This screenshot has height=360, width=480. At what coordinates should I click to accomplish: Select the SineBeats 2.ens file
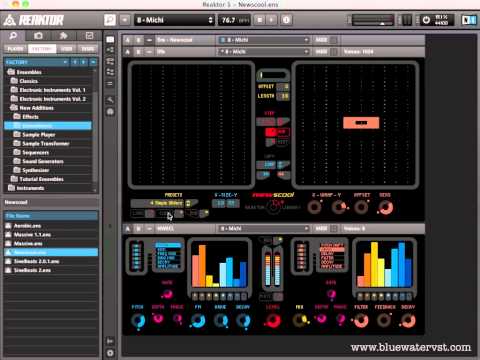[x=51, y=270]
